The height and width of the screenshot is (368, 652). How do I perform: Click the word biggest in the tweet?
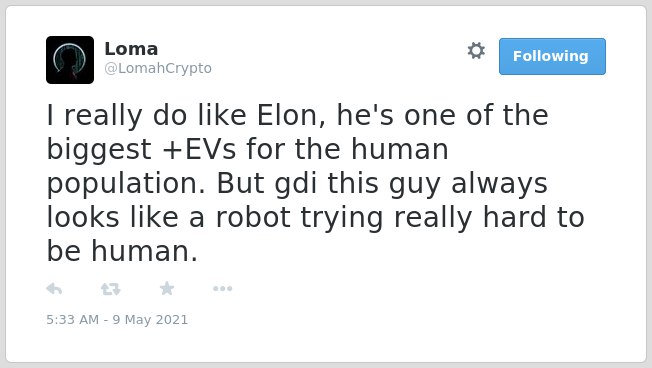[99, 149]
